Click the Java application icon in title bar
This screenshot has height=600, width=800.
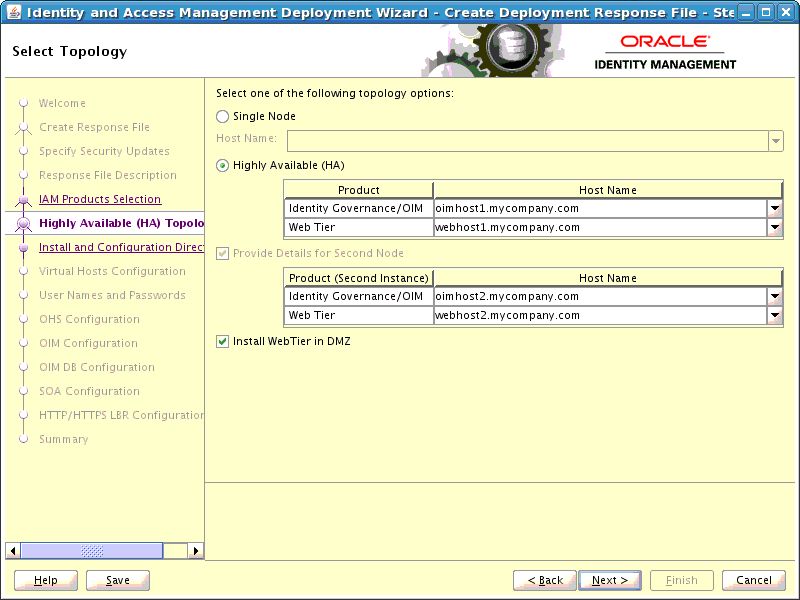[x=14, y=12]
